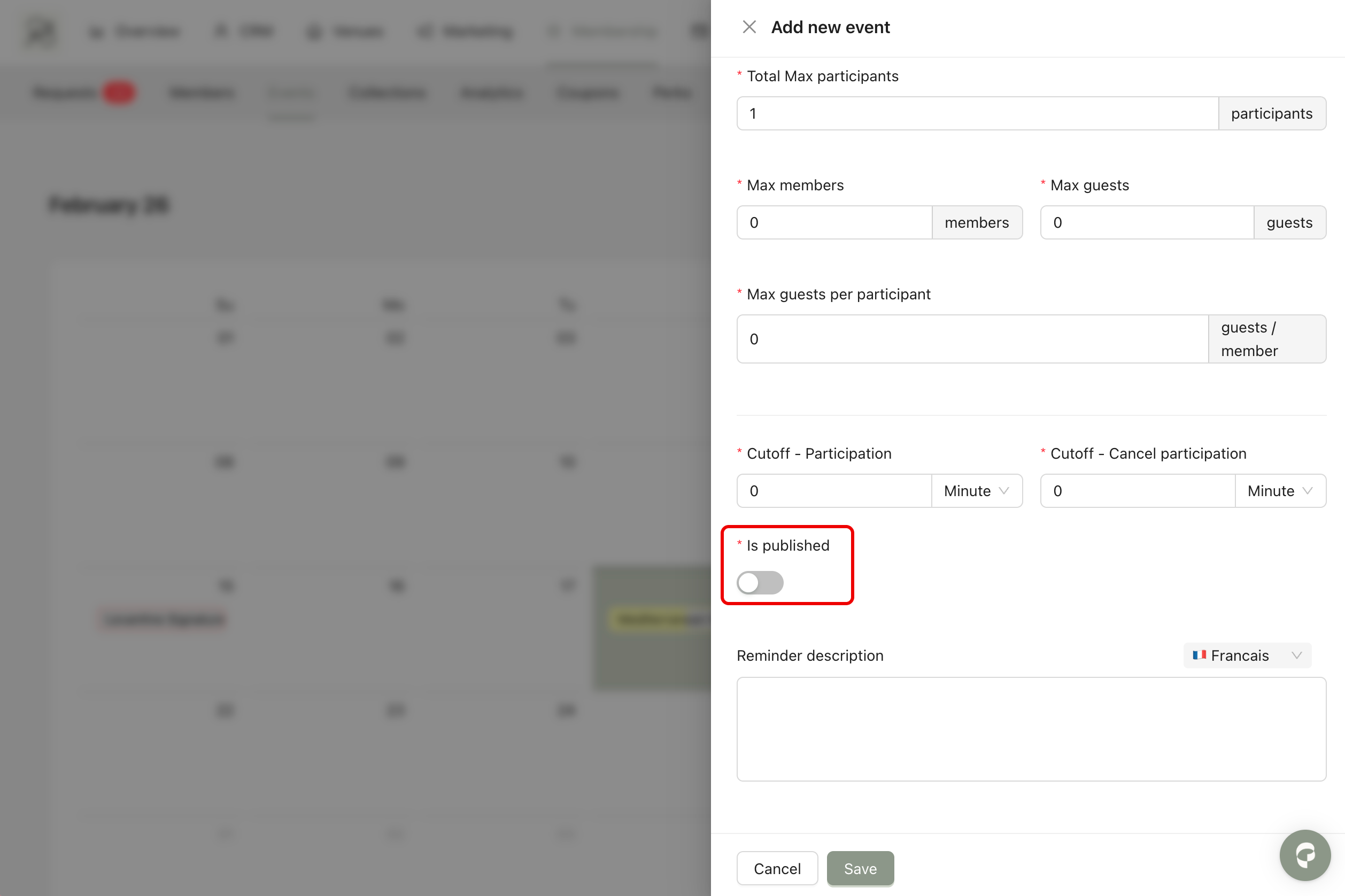Open Cutoff Cancel participation Minute dropdown
Screen dimensions: 1345x896
[x=1280, y=491]
